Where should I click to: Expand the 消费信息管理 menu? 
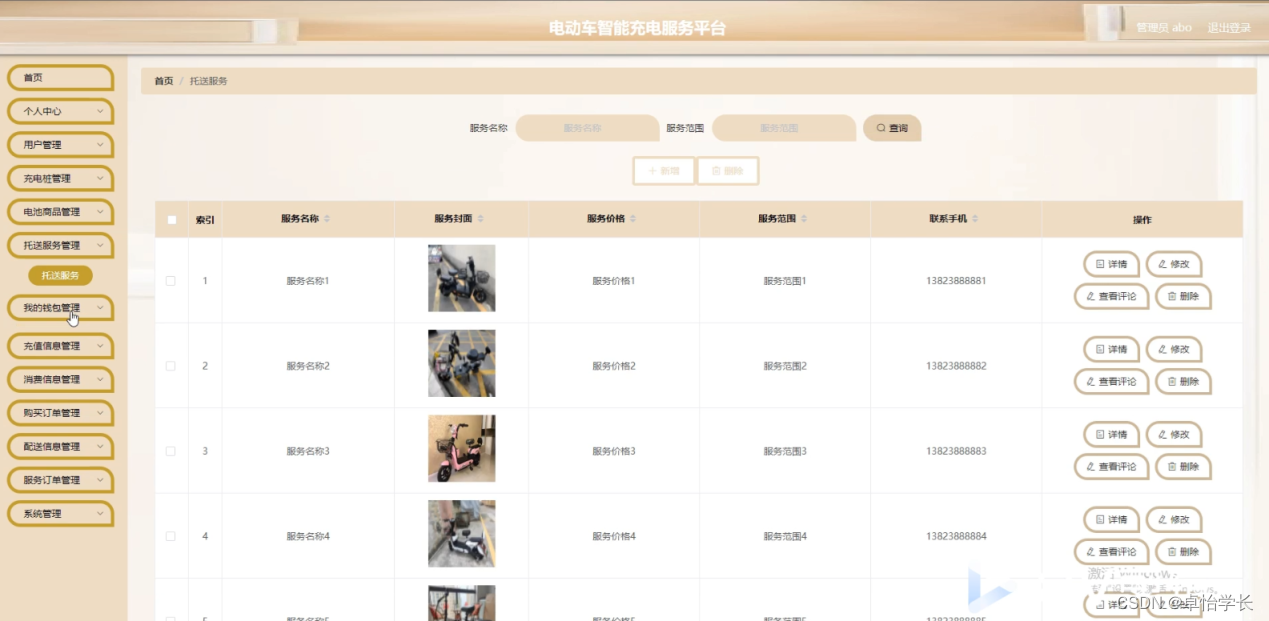[x=60, y=379]
